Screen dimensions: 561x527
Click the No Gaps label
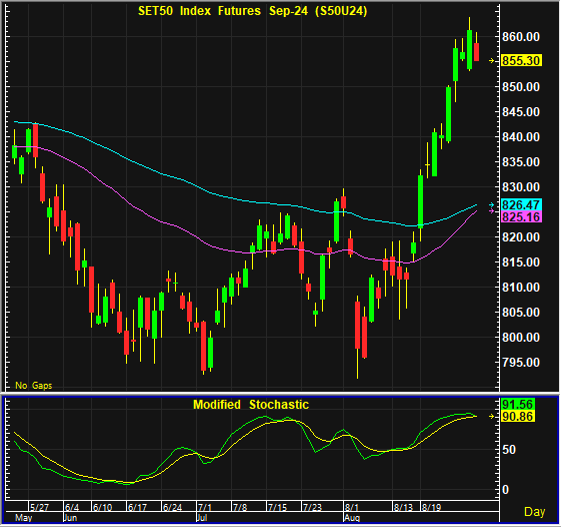click(34, 385)
